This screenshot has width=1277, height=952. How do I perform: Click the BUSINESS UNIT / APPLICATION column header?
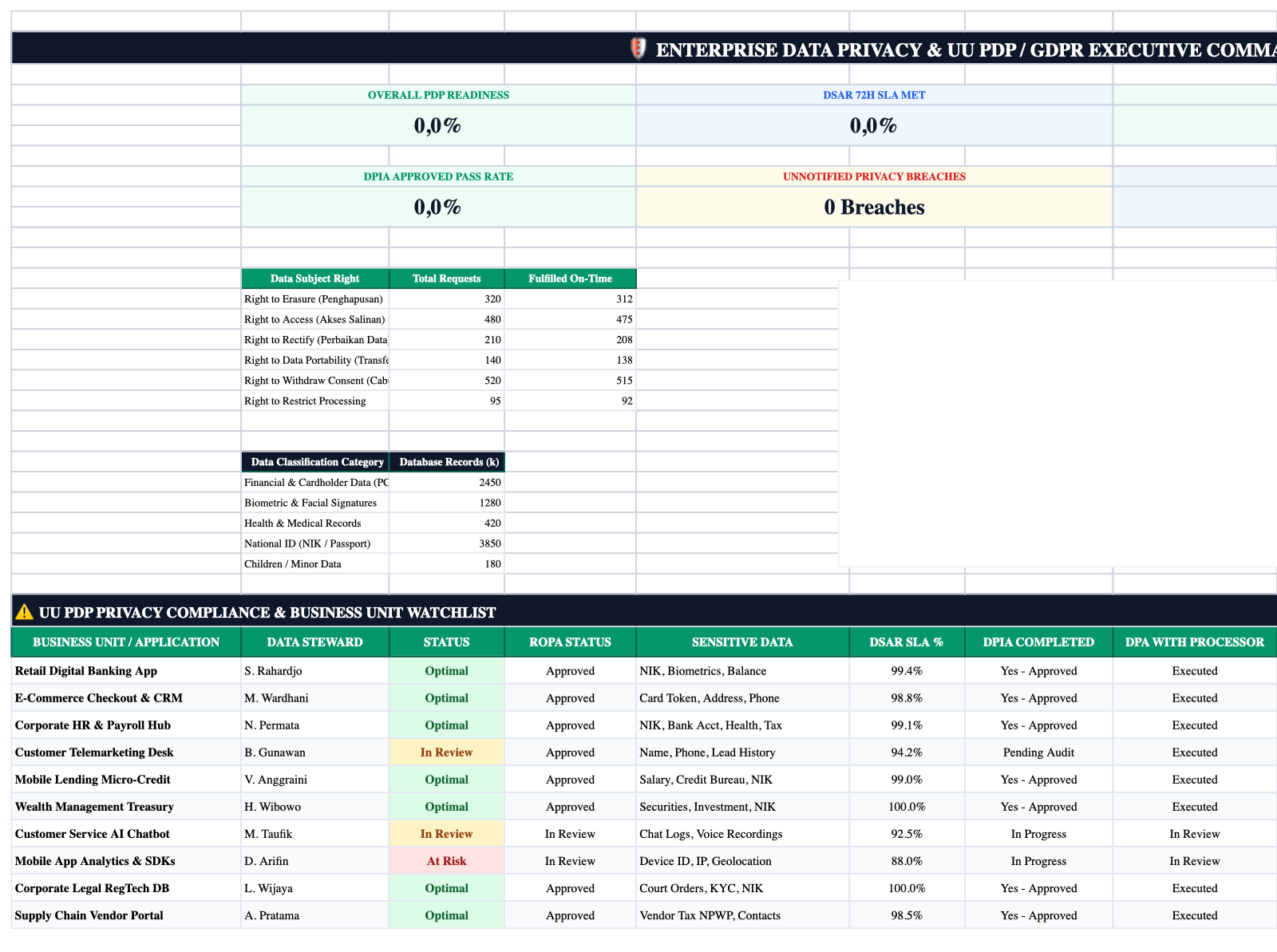[126, 642]
